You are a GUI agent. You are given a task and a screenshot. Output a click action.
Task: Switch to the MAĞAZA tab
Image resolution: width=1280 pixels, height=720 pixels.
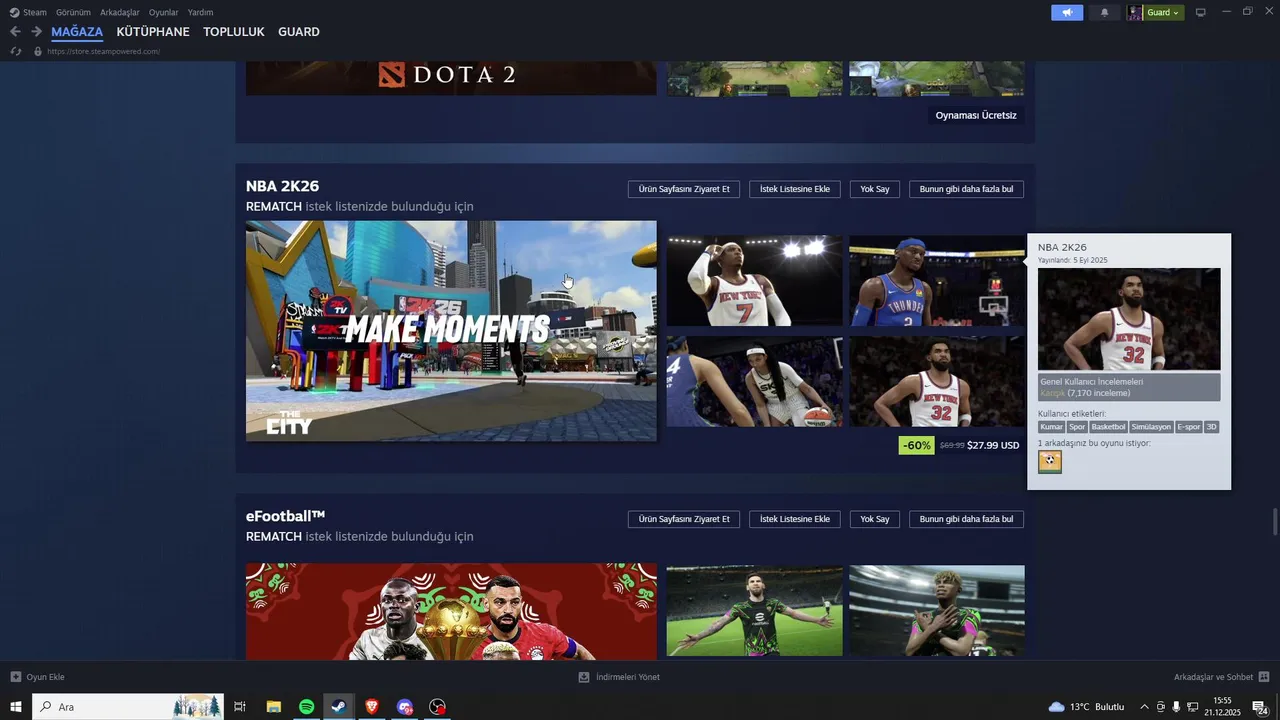point(77,32)
